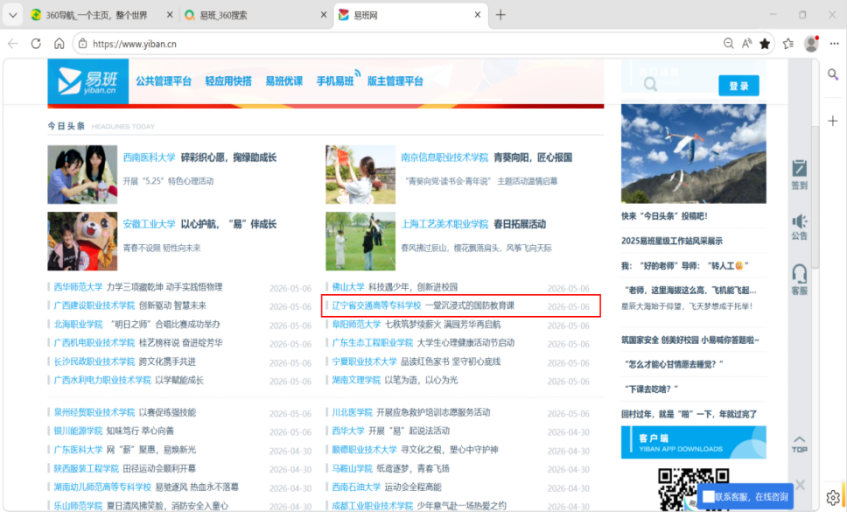Close the 易班网 tab

point(478,15)
